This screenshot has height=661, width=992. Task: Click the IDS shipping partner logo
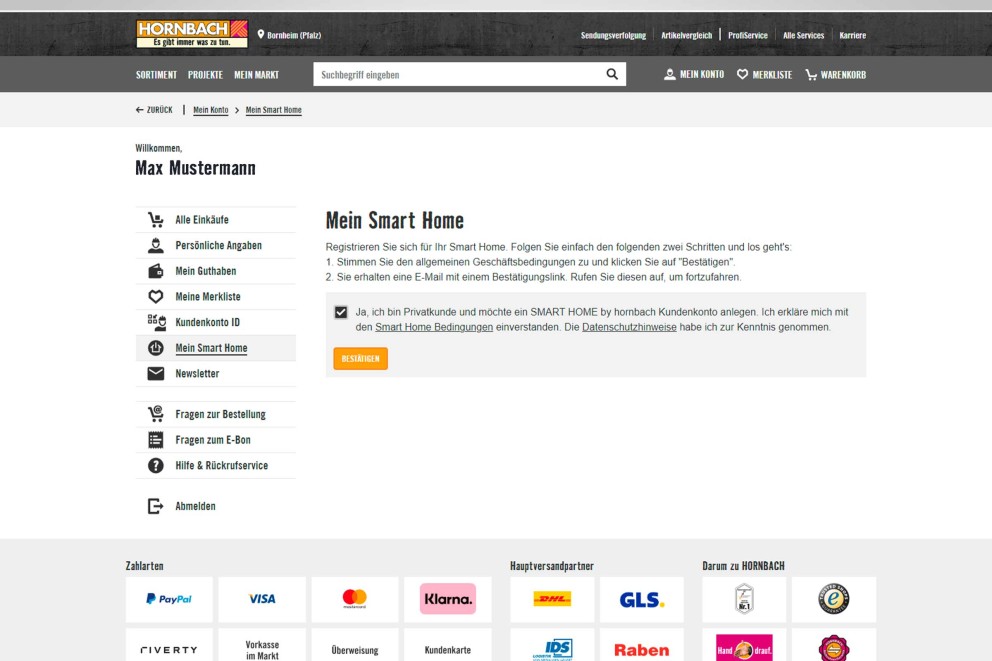[552, 649]
